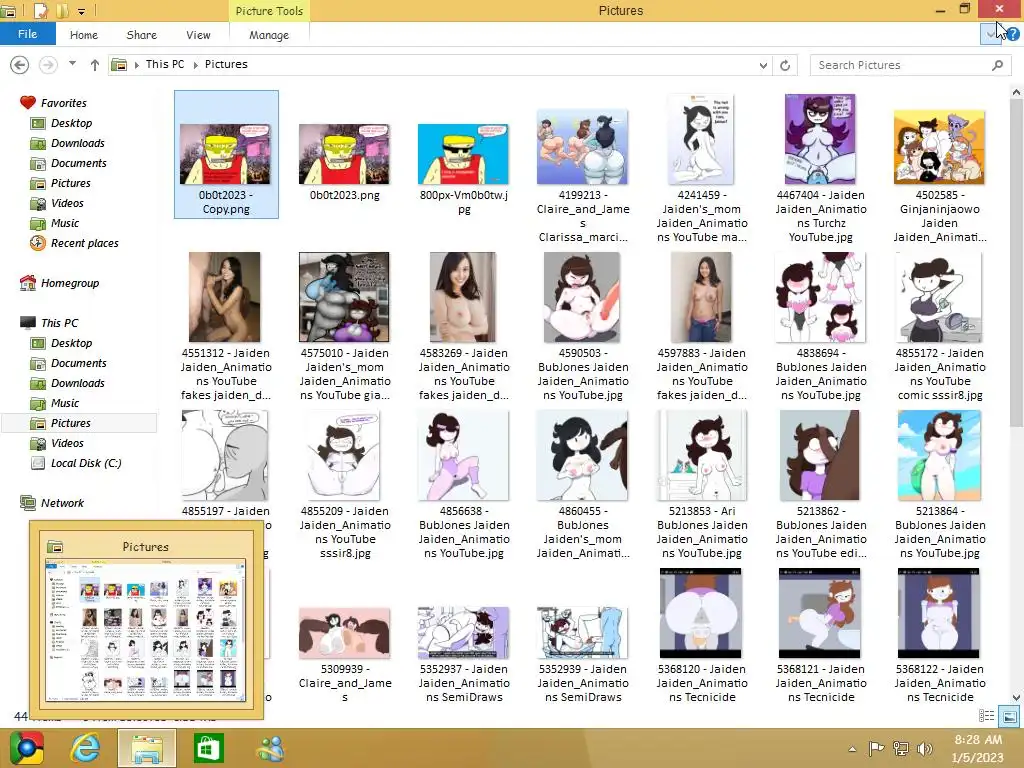Switch to Details view using status bar icon
The width and height of the screenshot is (1024, 768).
(986, 716)
